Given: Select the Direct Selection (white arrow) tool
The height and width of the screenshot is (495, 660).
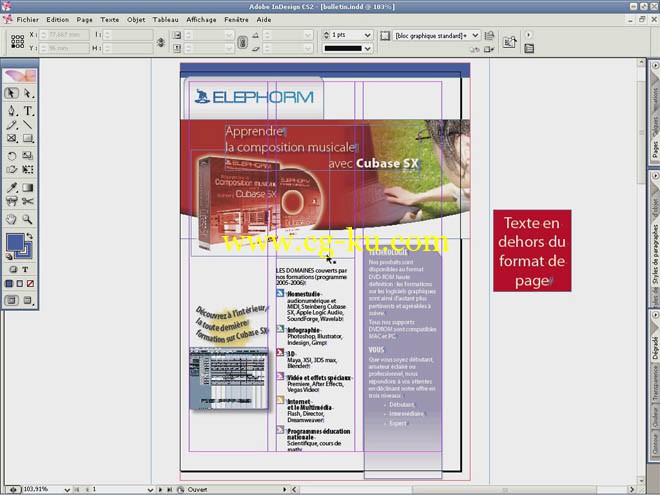Looking at the screenshot, I should tap(28, 93).
